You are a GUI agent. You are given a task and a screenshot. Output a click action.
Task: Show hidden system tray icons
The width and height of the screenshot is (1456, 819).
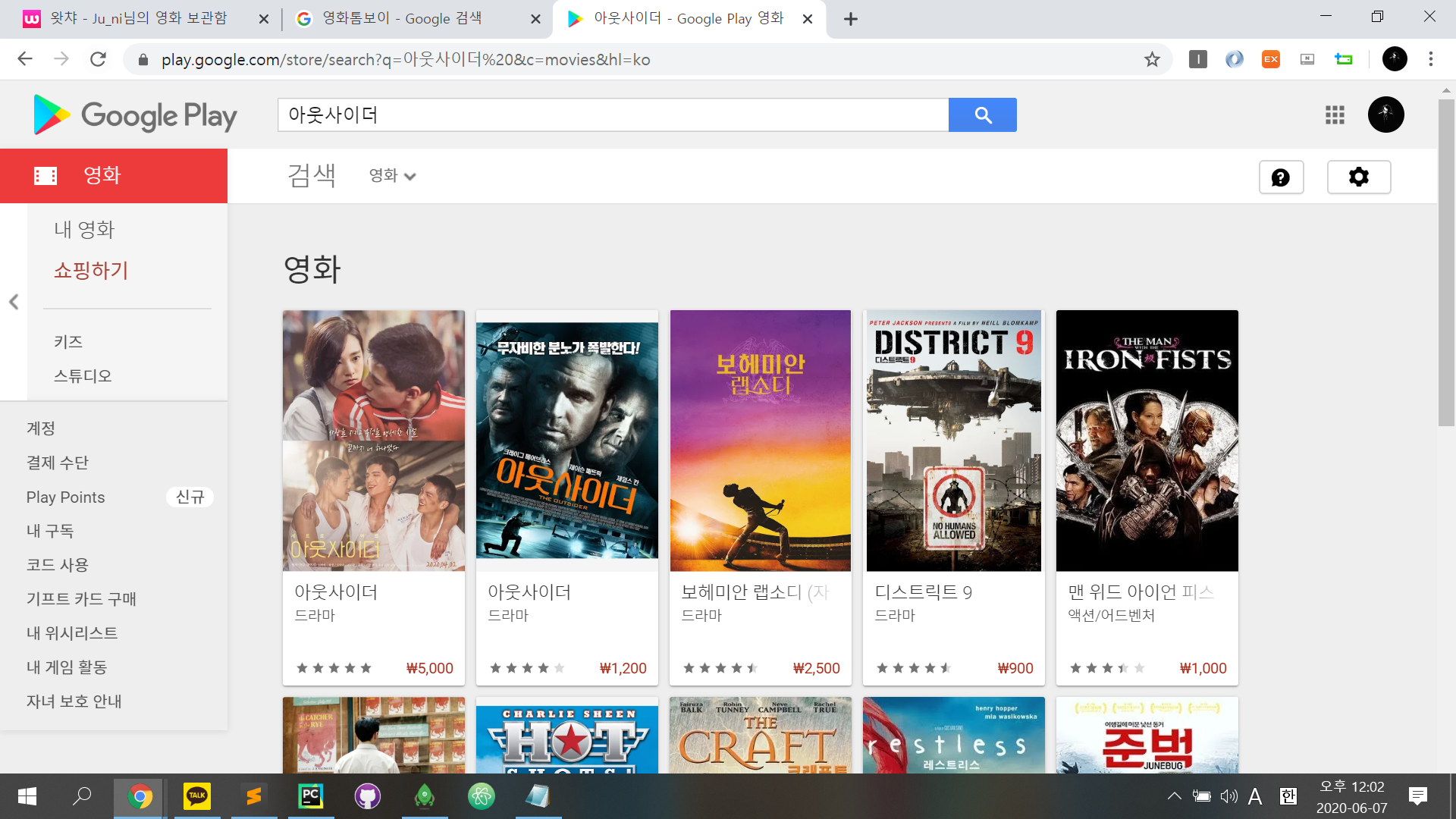1174,796
